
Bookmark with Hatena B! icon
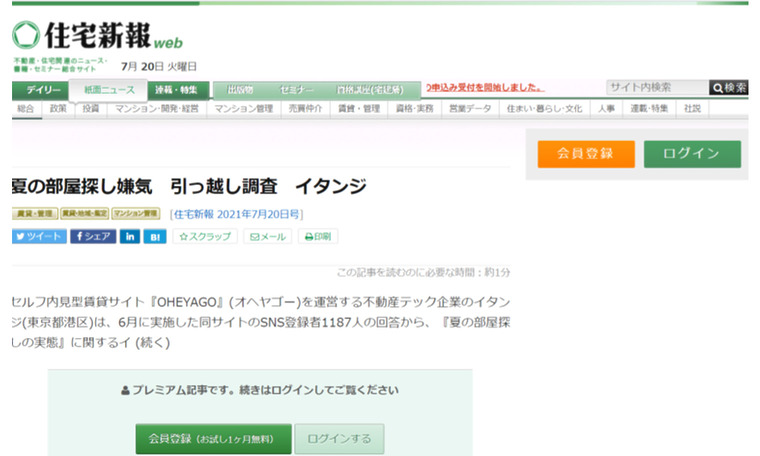(156, 237)
